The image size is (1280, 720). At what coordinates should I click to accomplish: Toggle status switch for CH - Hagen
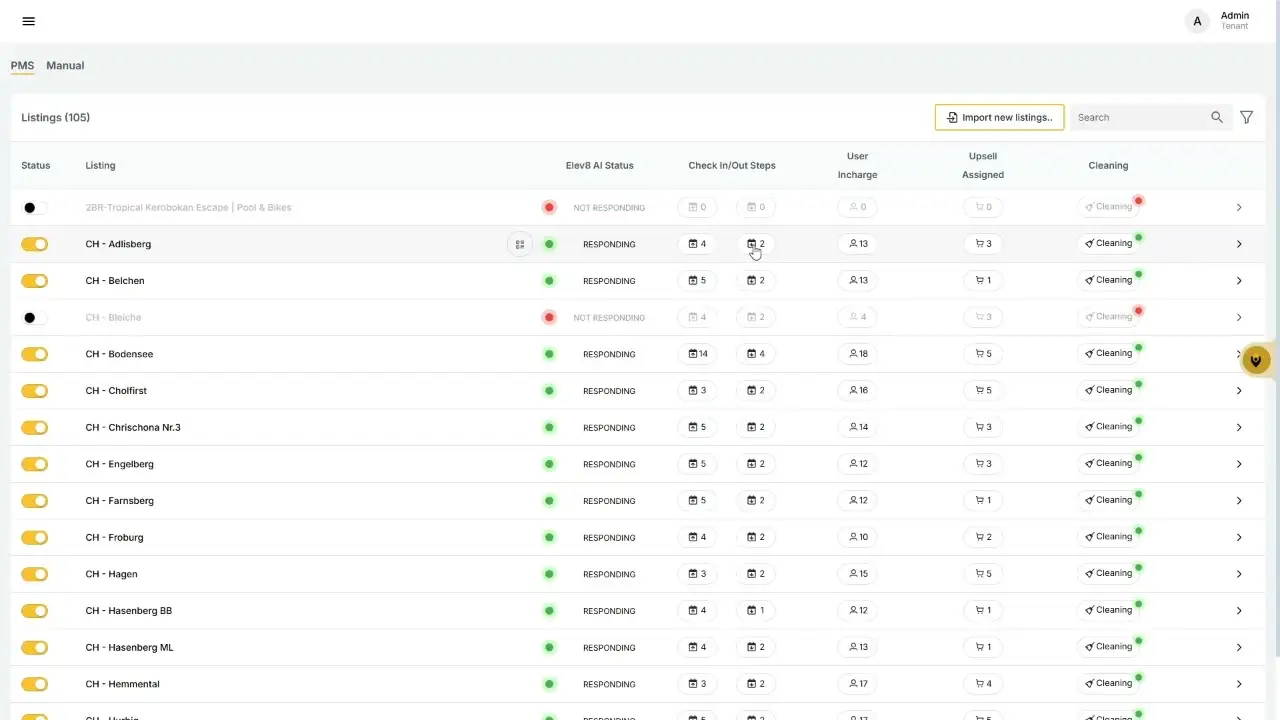(x=35, y=574)
